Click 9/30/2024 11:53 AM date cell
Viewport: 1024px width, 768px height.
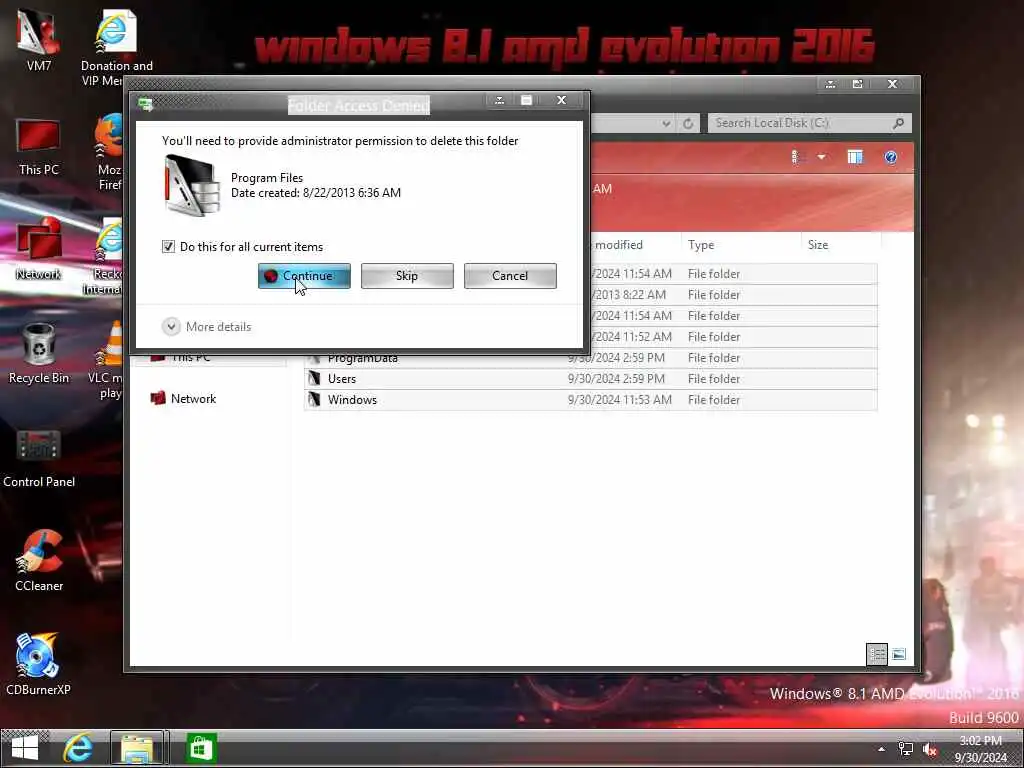tap(620, 400)
